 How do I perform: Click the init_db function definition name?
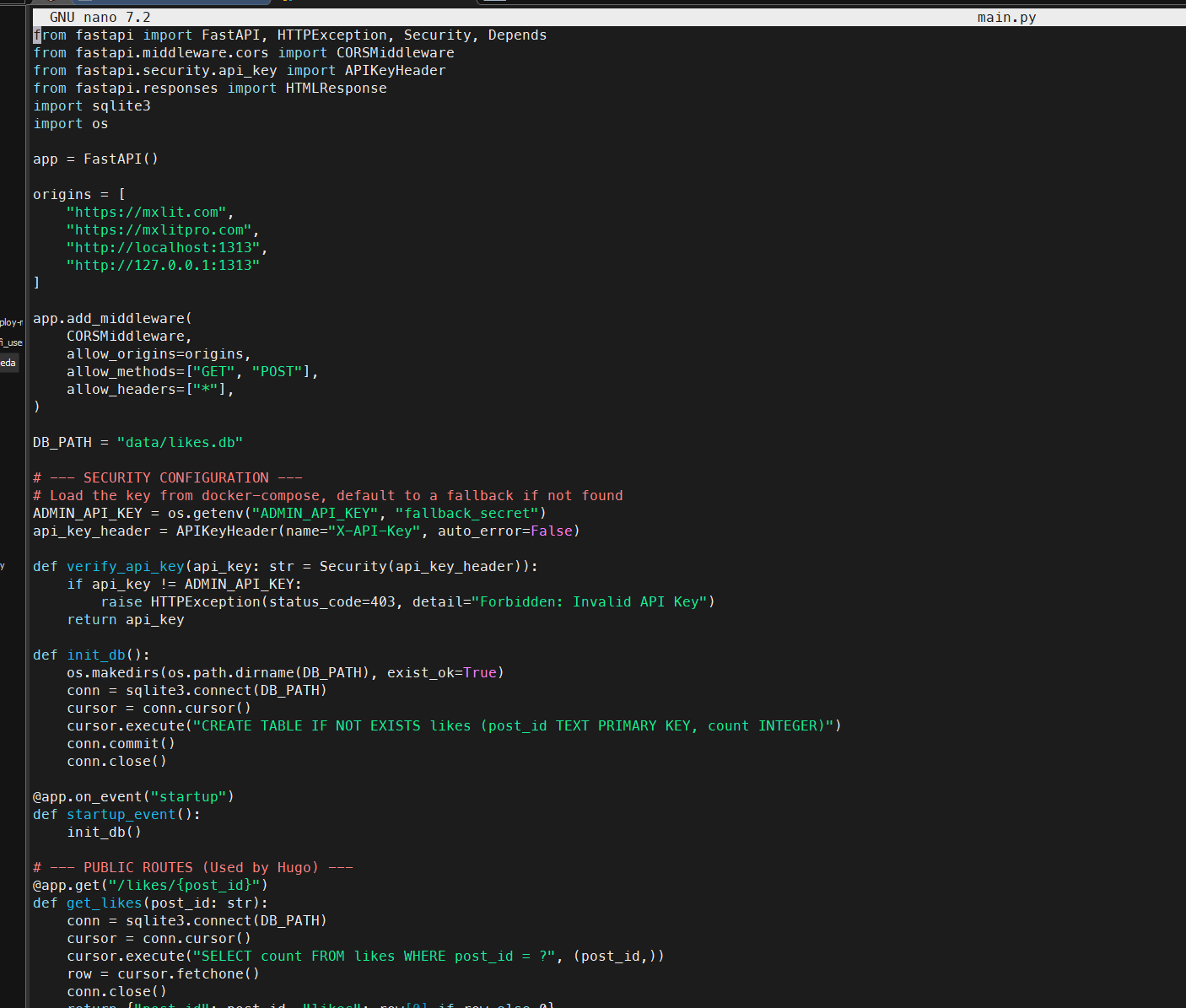tap(95, 655)
